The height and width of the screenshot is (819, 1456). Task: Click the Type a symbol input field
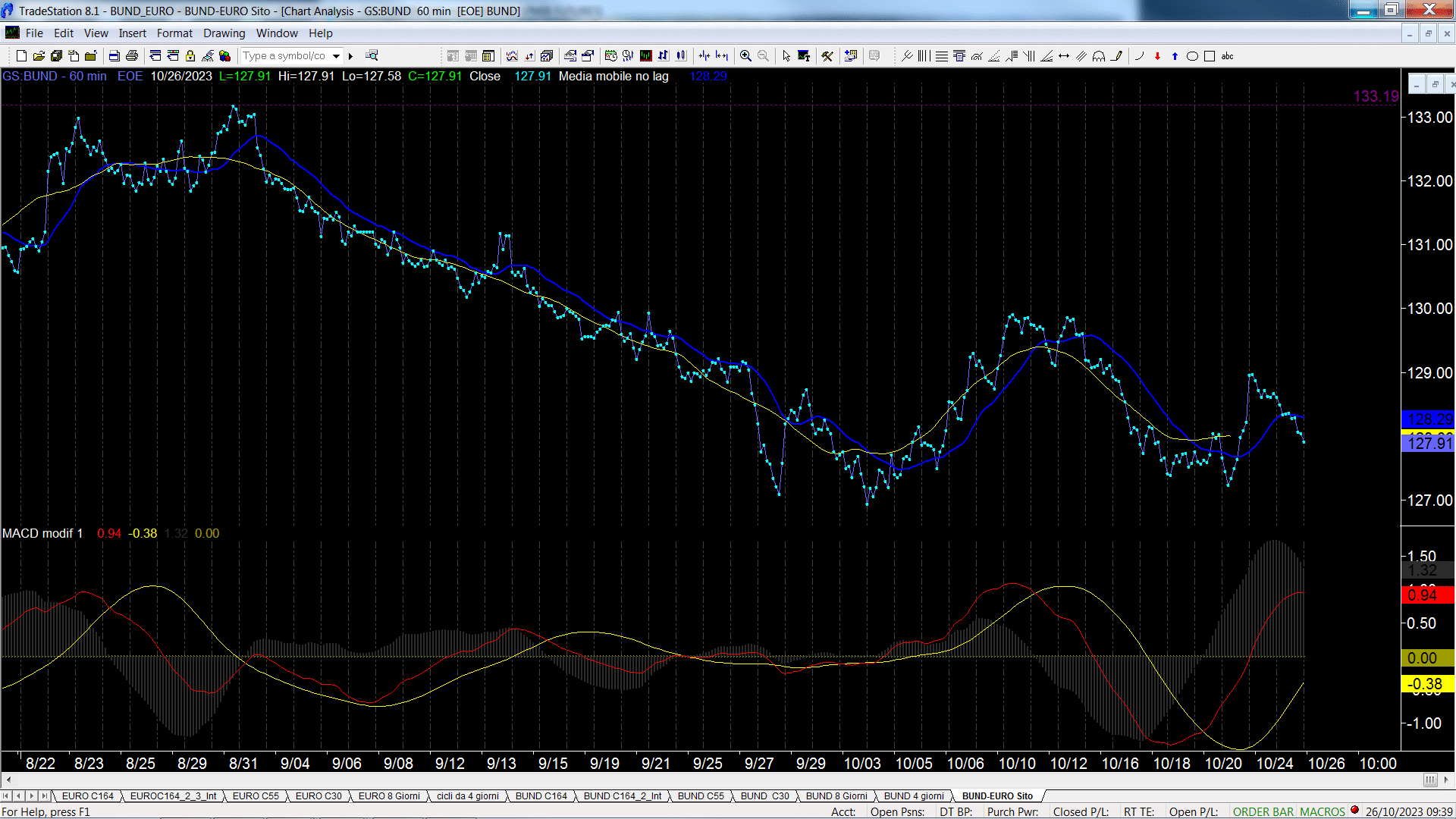[x=285, y=56]
